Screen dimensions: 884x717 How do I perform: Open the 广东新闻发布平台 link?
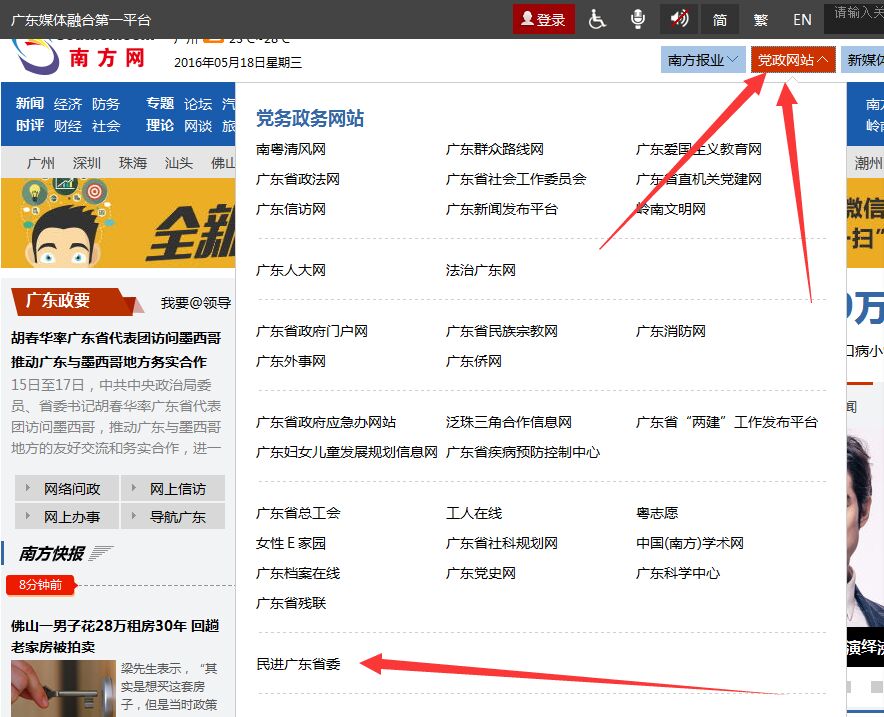coord(502,209)
